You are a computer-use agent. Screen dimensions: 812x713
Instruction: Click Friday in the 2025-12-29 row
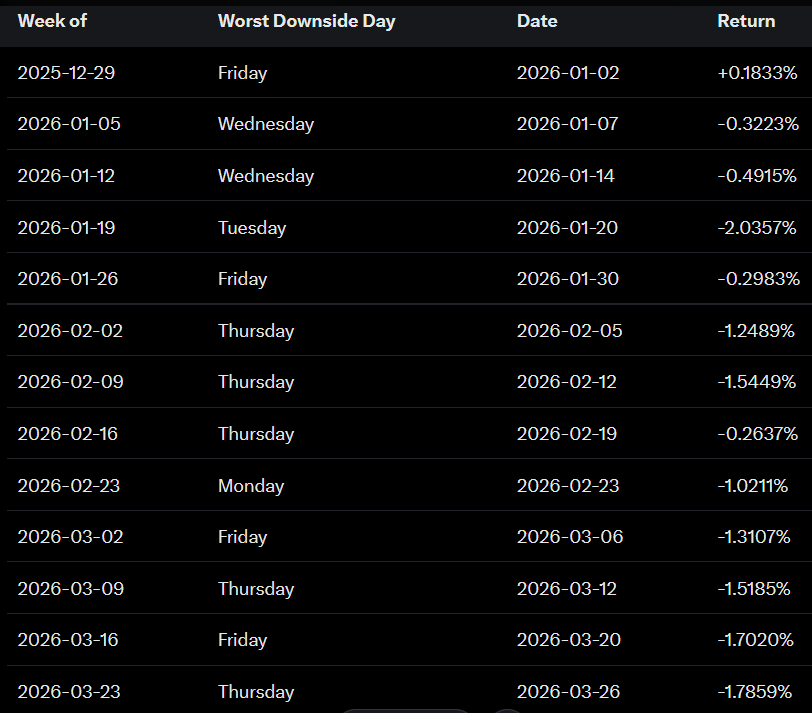[243, 72]
